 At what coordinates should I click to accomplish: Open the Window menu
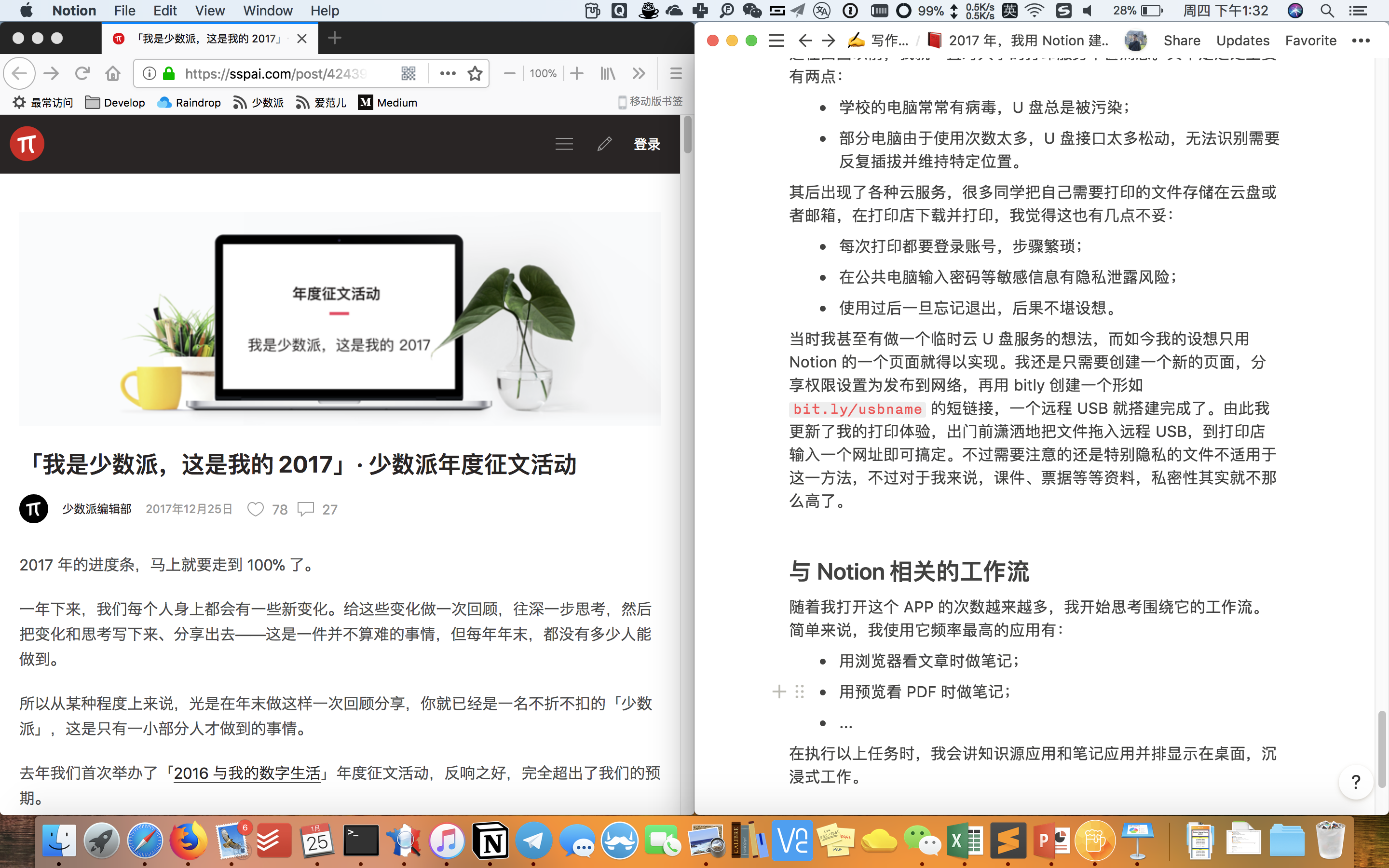268,10
